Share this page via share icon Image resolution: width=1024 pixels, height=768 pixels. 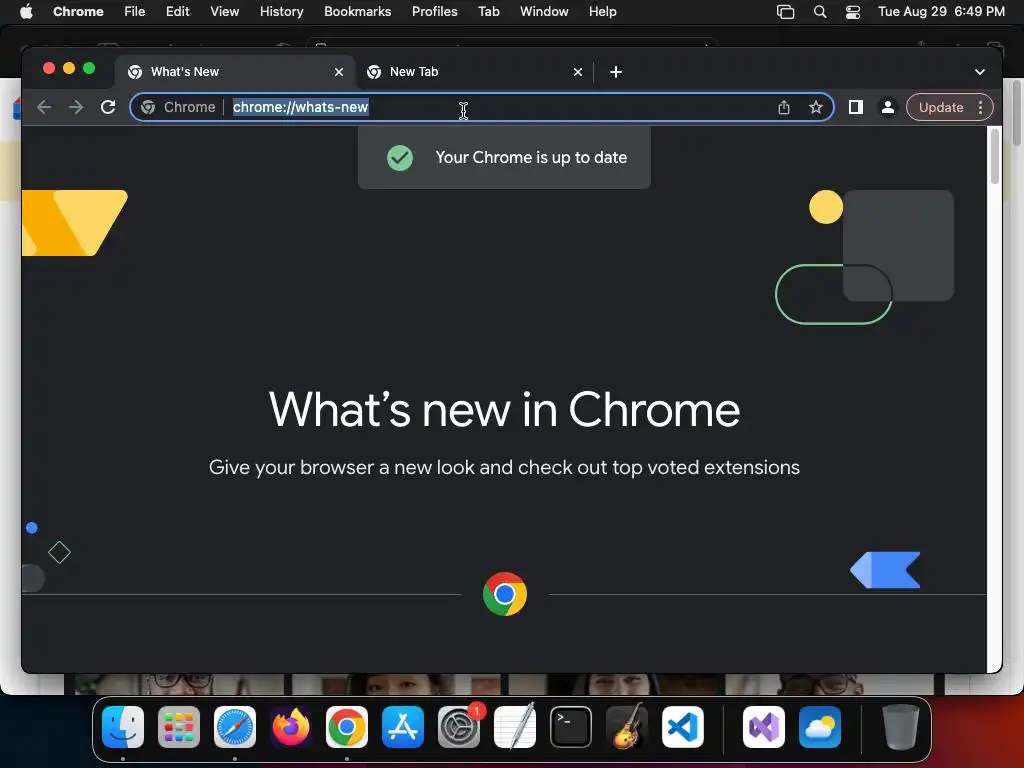[784, 107]
